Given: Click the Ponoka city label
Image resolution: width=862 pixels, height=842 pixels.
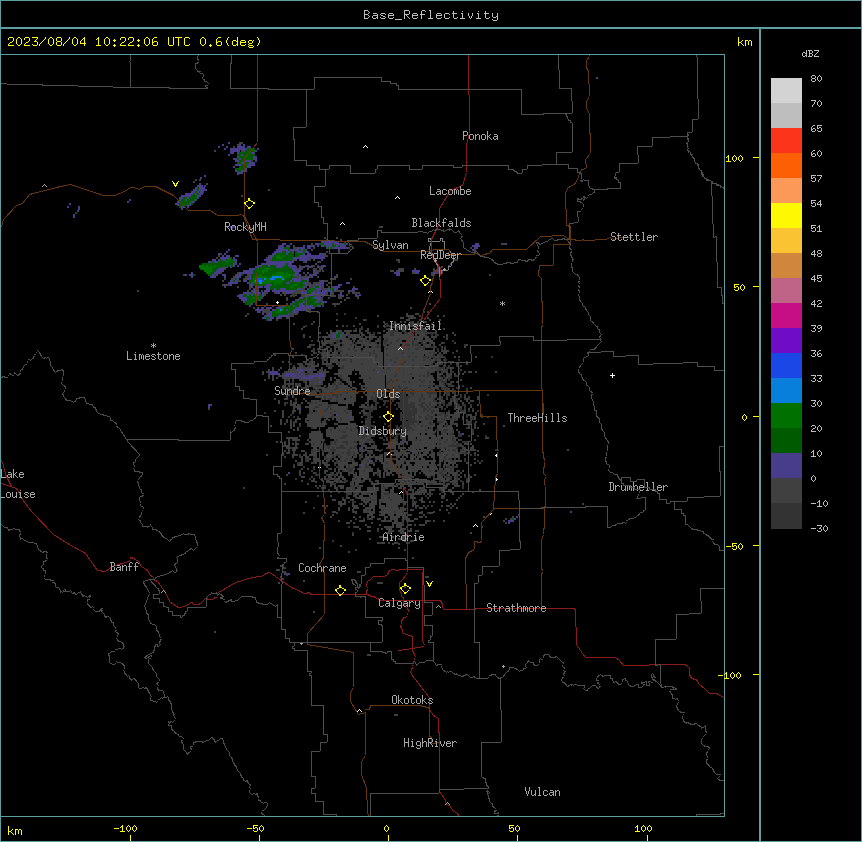Looking at the screenshot, I should coord(480,136).
